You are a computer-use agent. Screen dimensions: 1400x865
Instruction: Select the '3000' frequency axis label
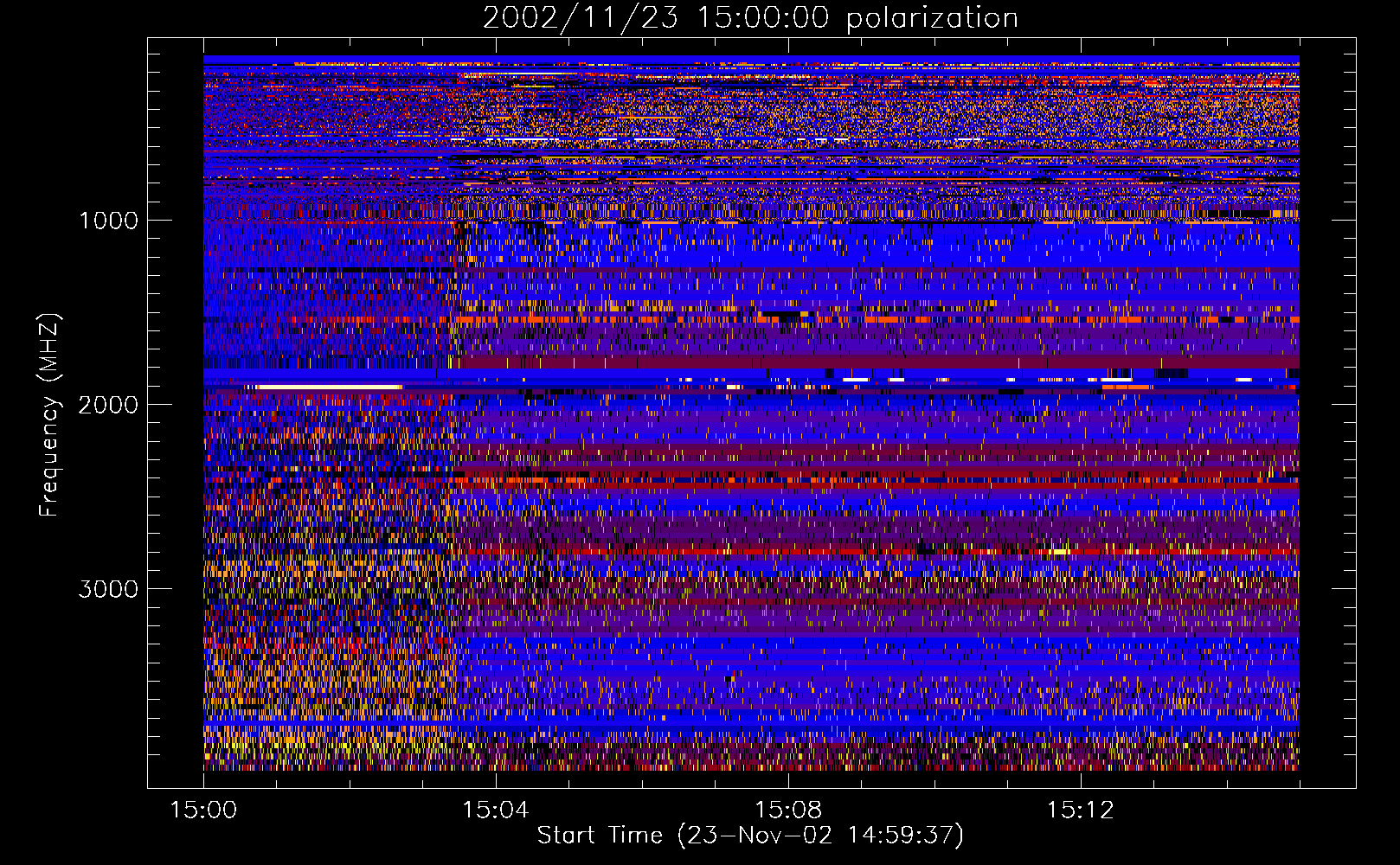tap(108, 589)
